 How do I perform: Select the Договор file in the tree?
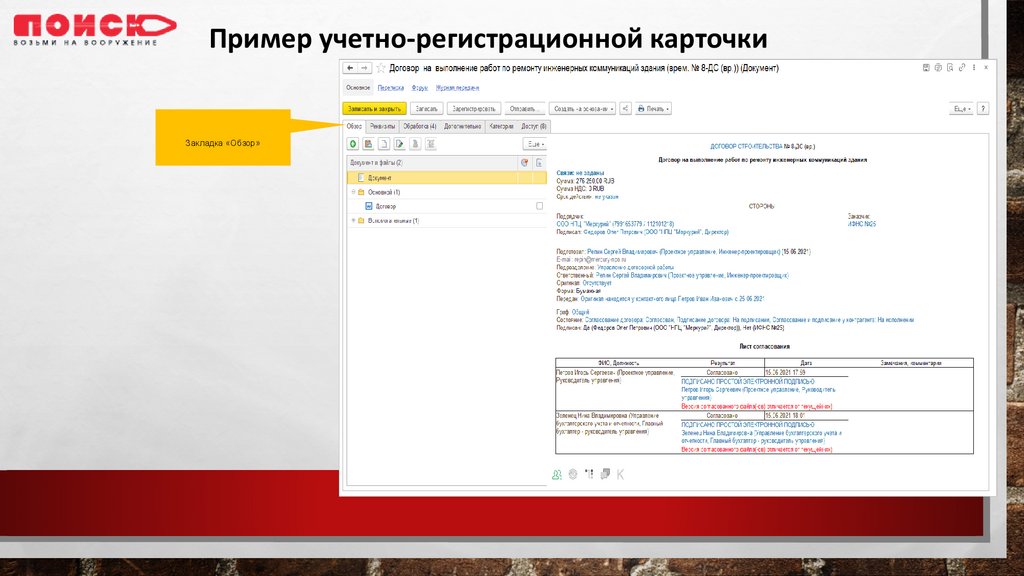tap(385, 206)
